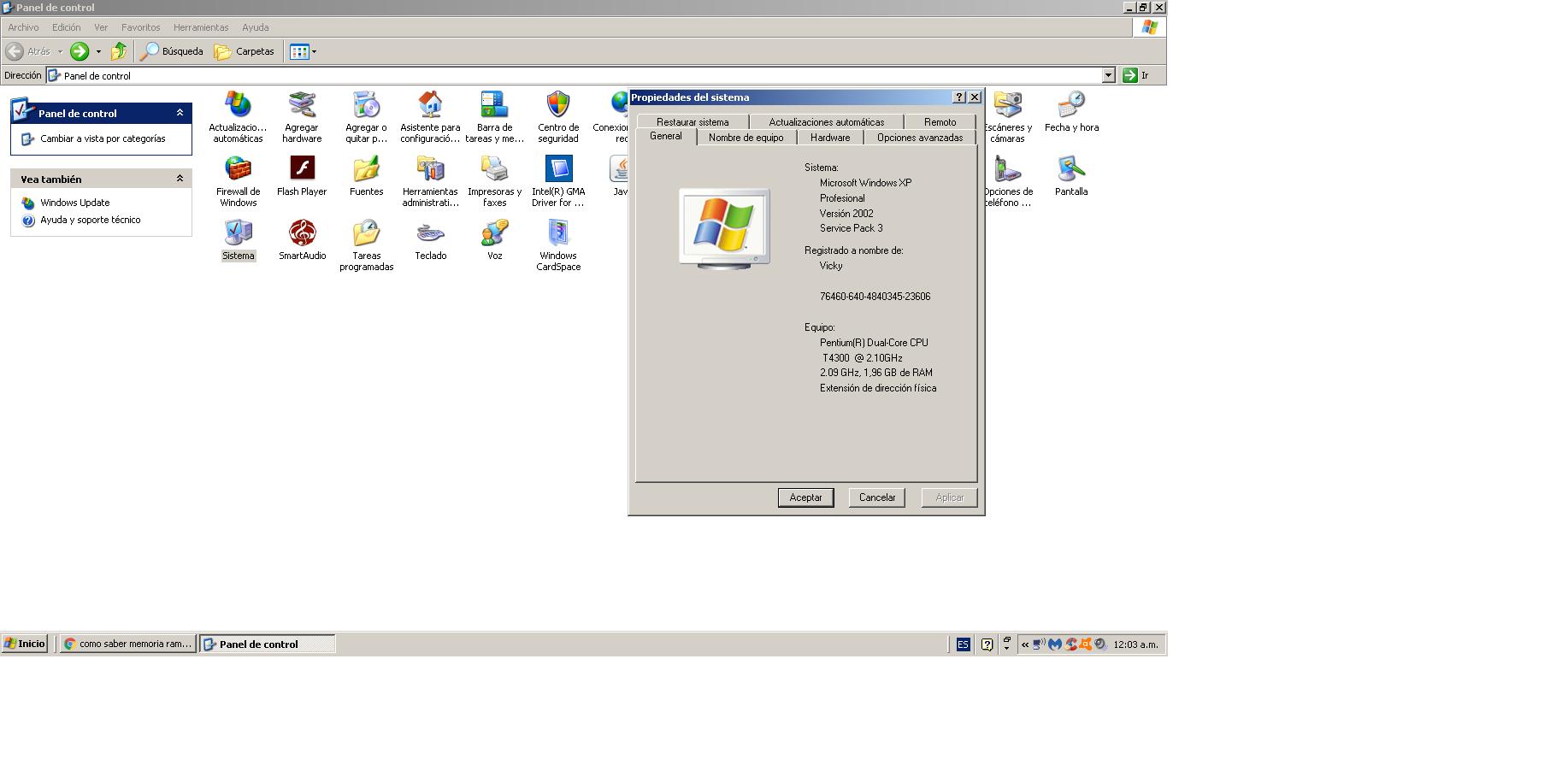Open the Windows CardSpace icon
This screenshot has height=765, width=1568.
pos(557,233)
